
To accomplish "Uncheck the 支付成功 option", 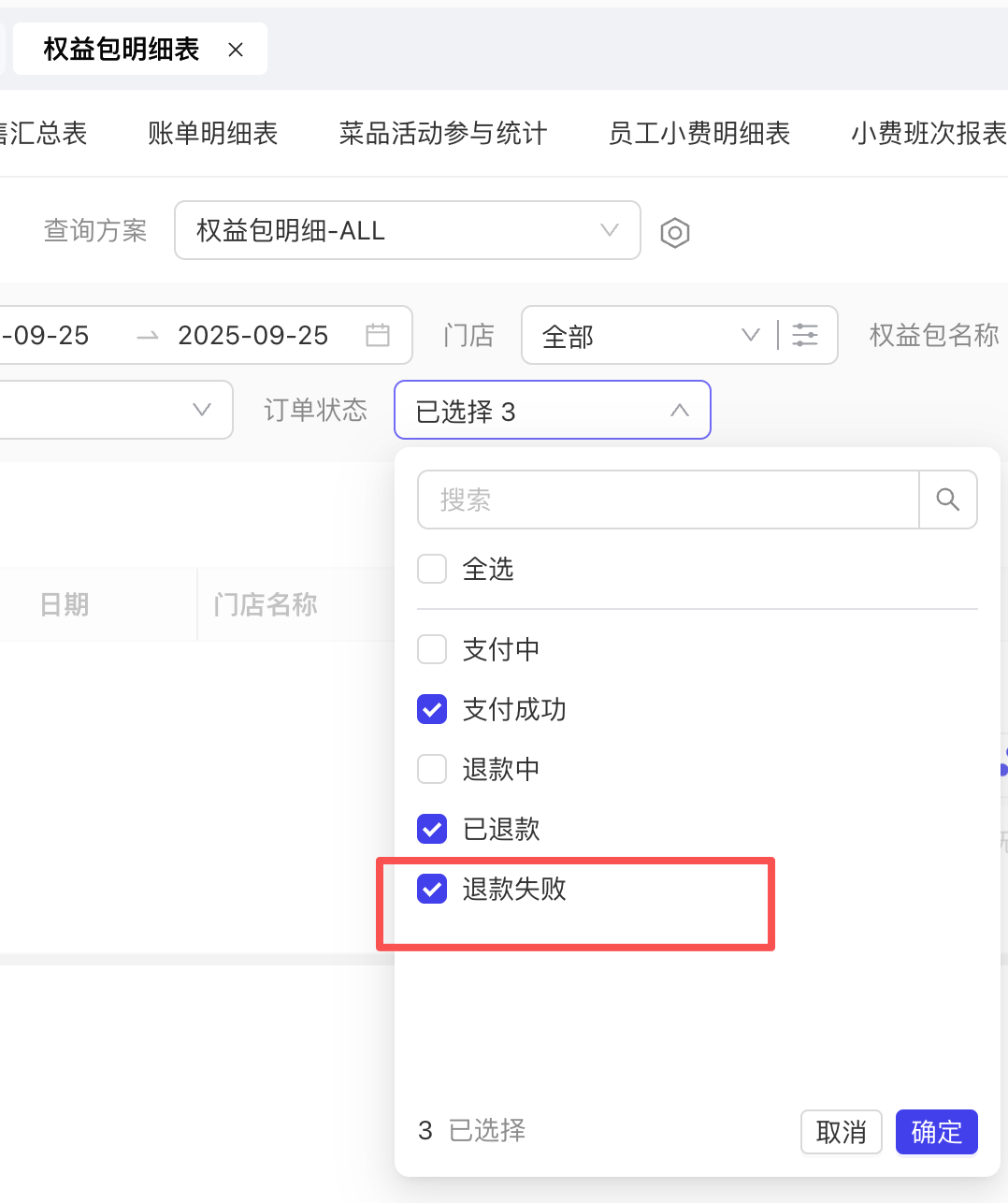I will [432, 709].
